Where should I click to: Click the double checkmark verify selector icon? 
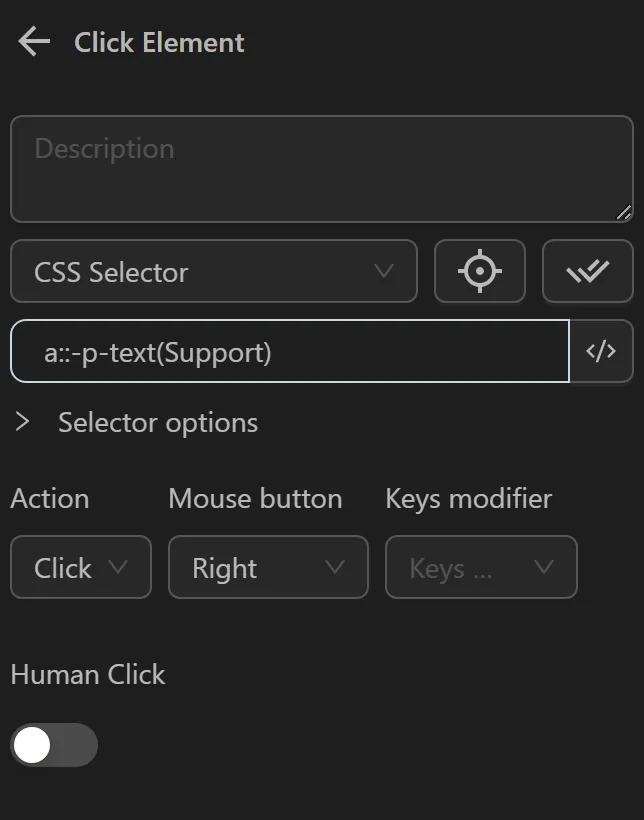[587, 271]
